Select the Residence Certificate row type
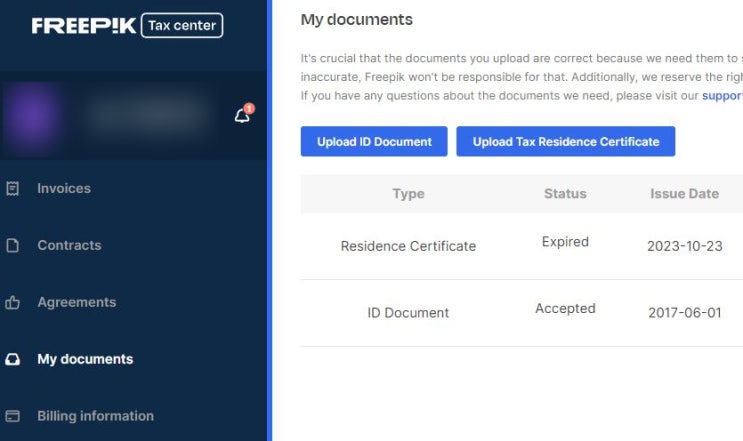This screenshot has height=441, width=743. click(408, 246)
